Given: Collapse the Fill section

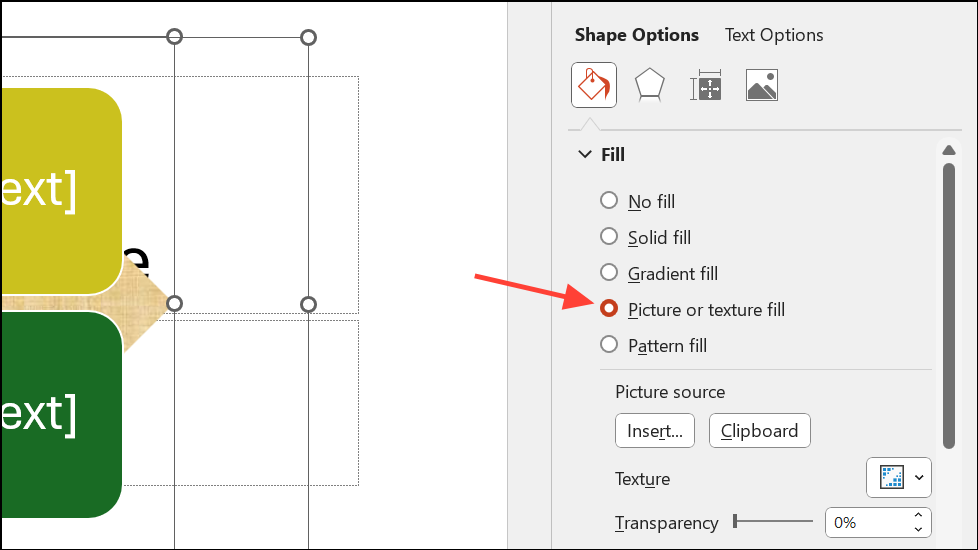Looking at the screenshot, I should 585,155.
